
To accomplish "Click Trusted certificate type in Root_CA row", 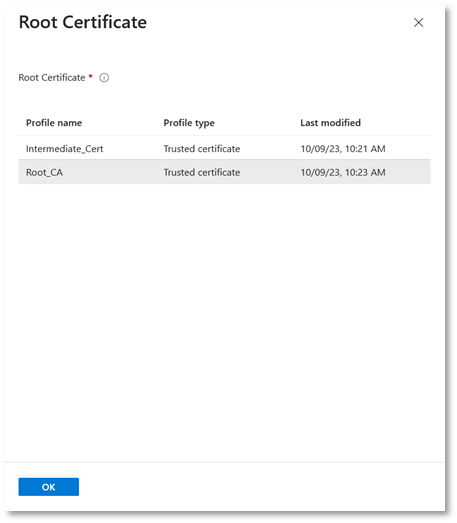I will click(202, 172).
